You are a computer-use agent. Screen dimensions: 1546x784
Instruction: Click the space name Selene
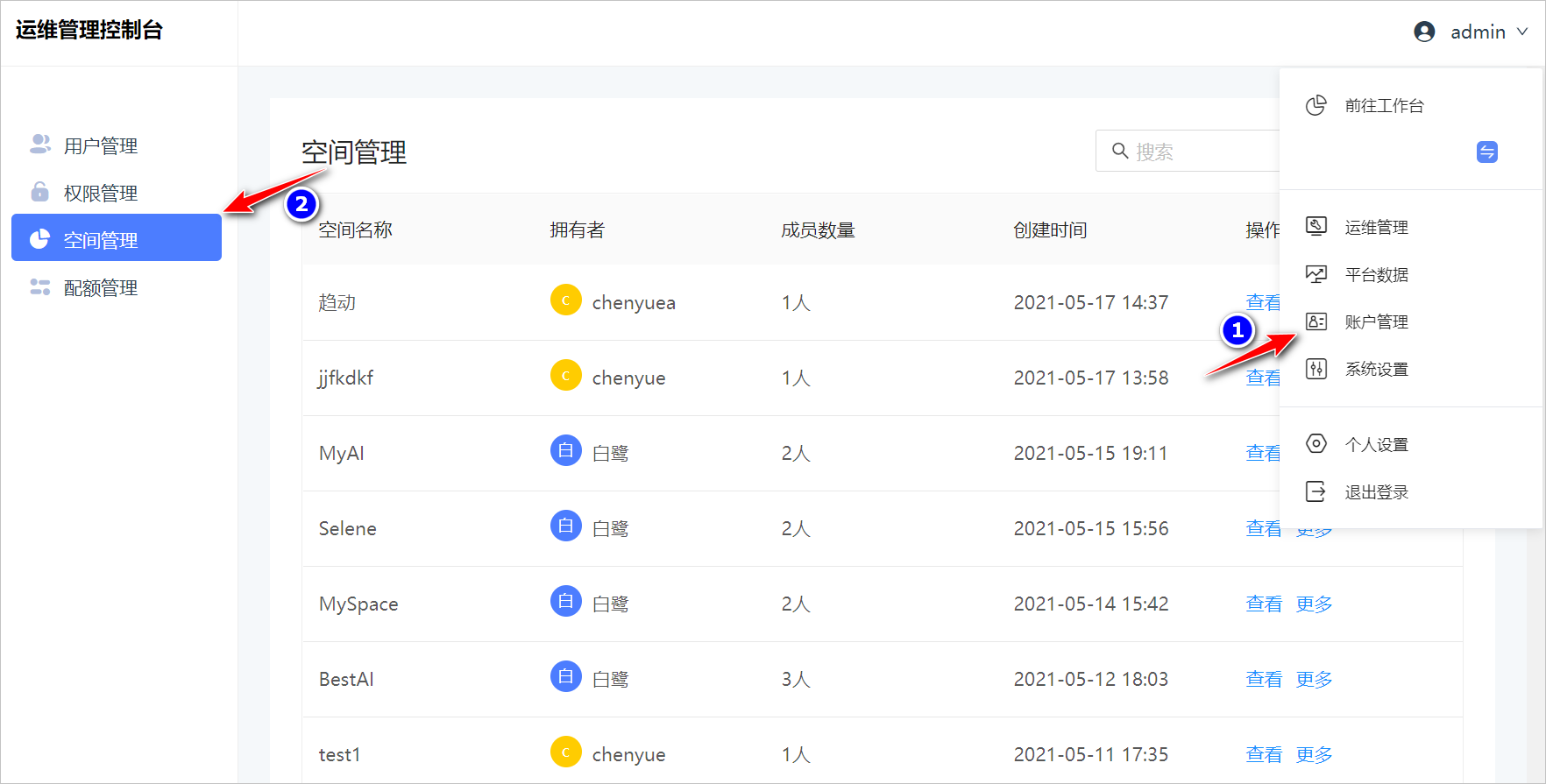coord(347,528)
